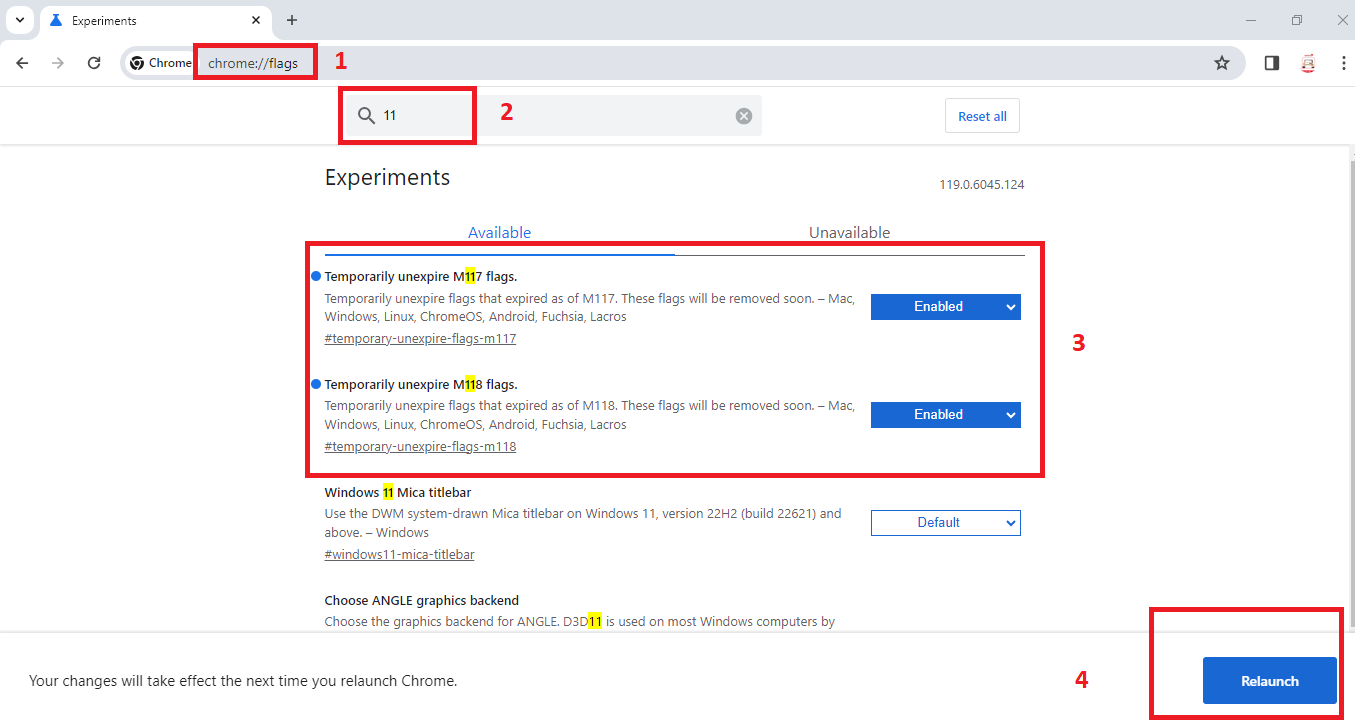Open the side panel icon
Screen dimensions: 1355x725
pos(1272,63)
